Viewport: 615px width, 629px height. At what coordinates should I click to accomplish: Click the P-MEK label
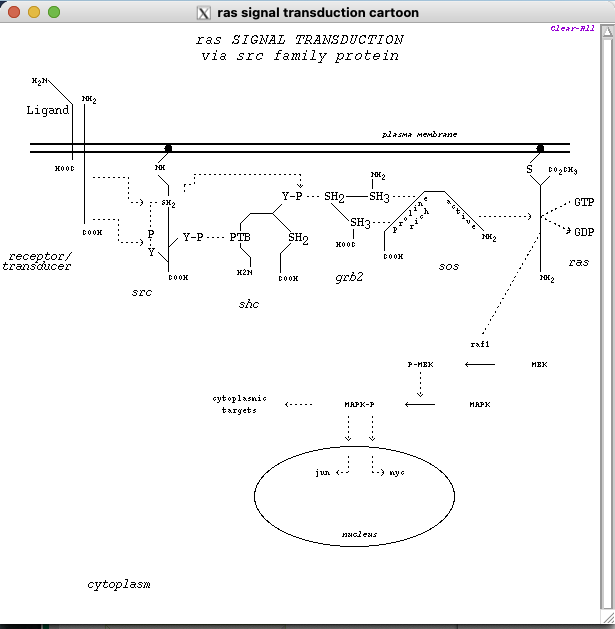click(420, 365)
